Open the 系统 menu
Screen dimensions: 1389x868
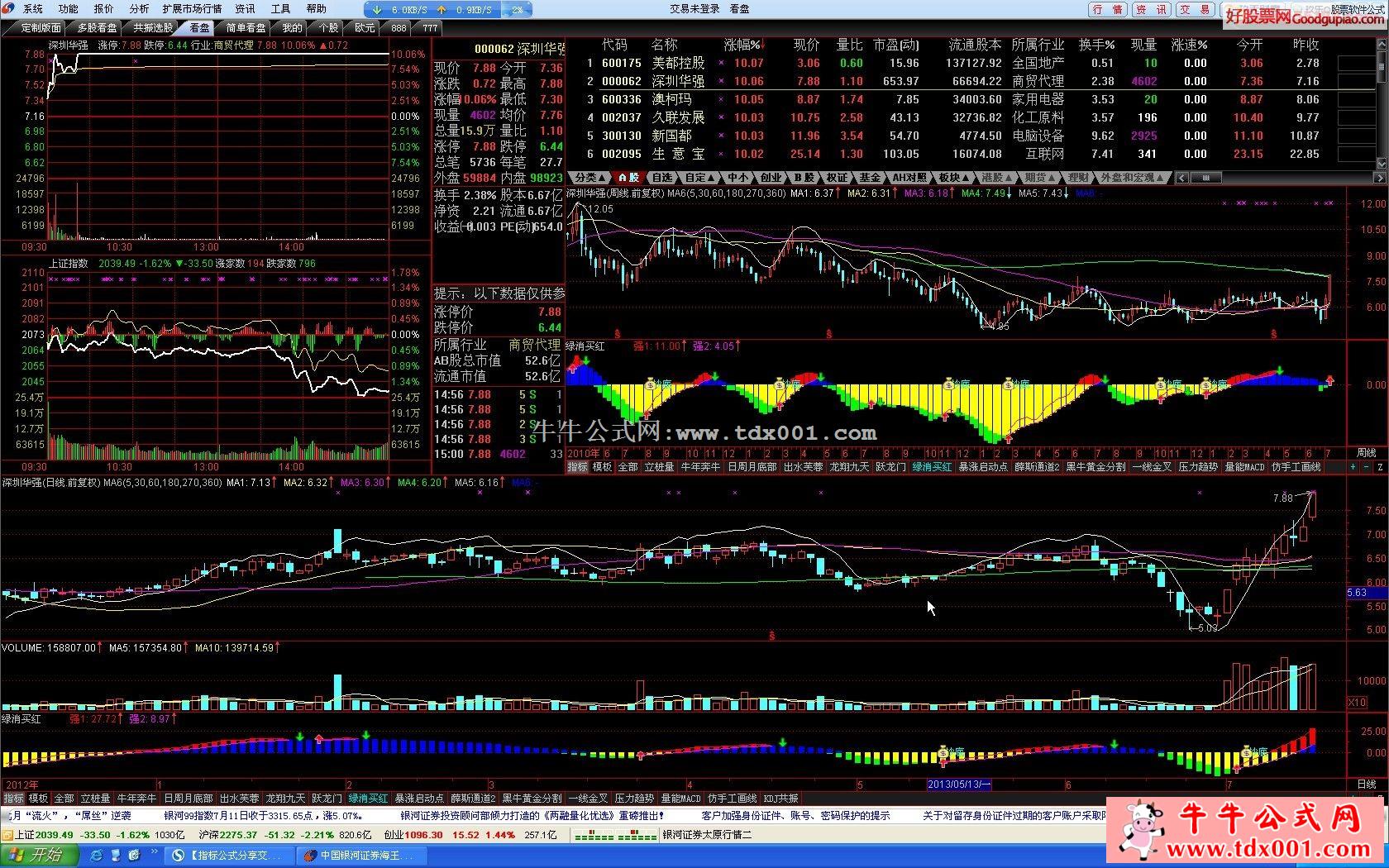point(33,9)
